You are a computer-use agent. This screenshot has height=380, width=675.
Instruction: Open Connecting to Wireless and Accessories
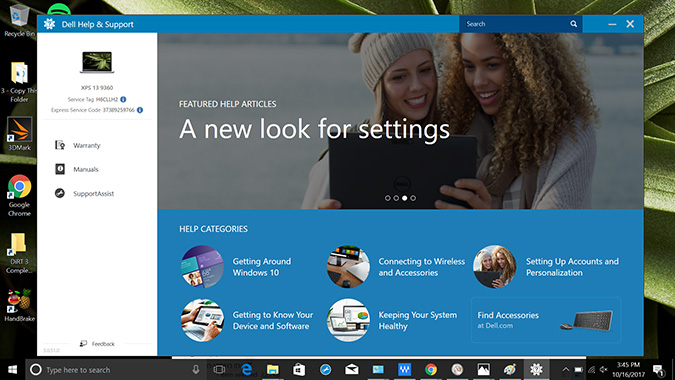(x=421, y=267)
